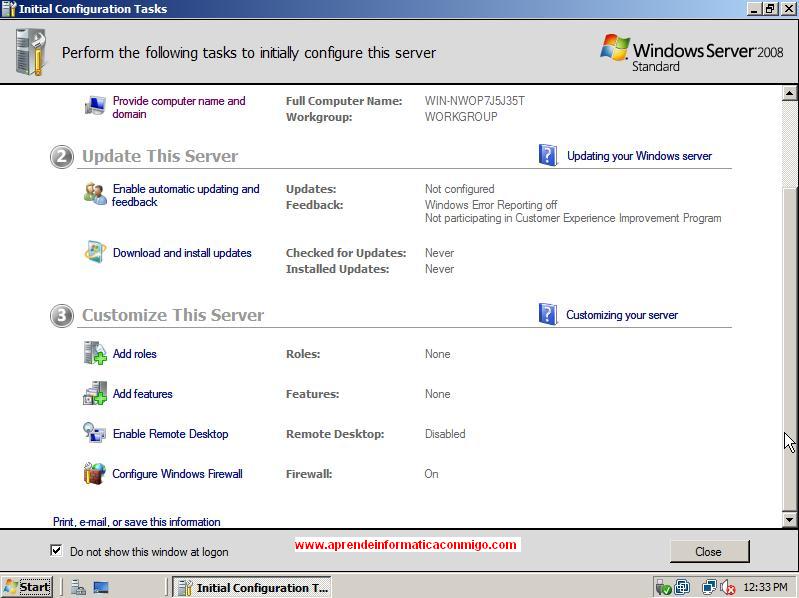
Task: Click the Windows Update icon beside Download and install updates
Action: (x=95, y=252)
